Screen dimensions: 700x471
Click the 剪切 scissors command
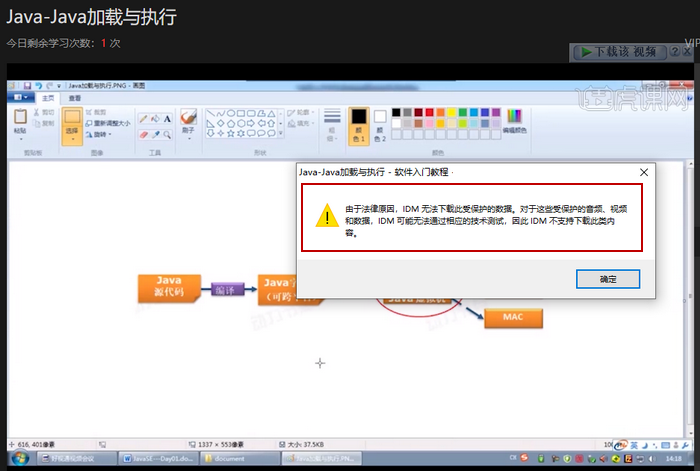click(x=44, y=112)
